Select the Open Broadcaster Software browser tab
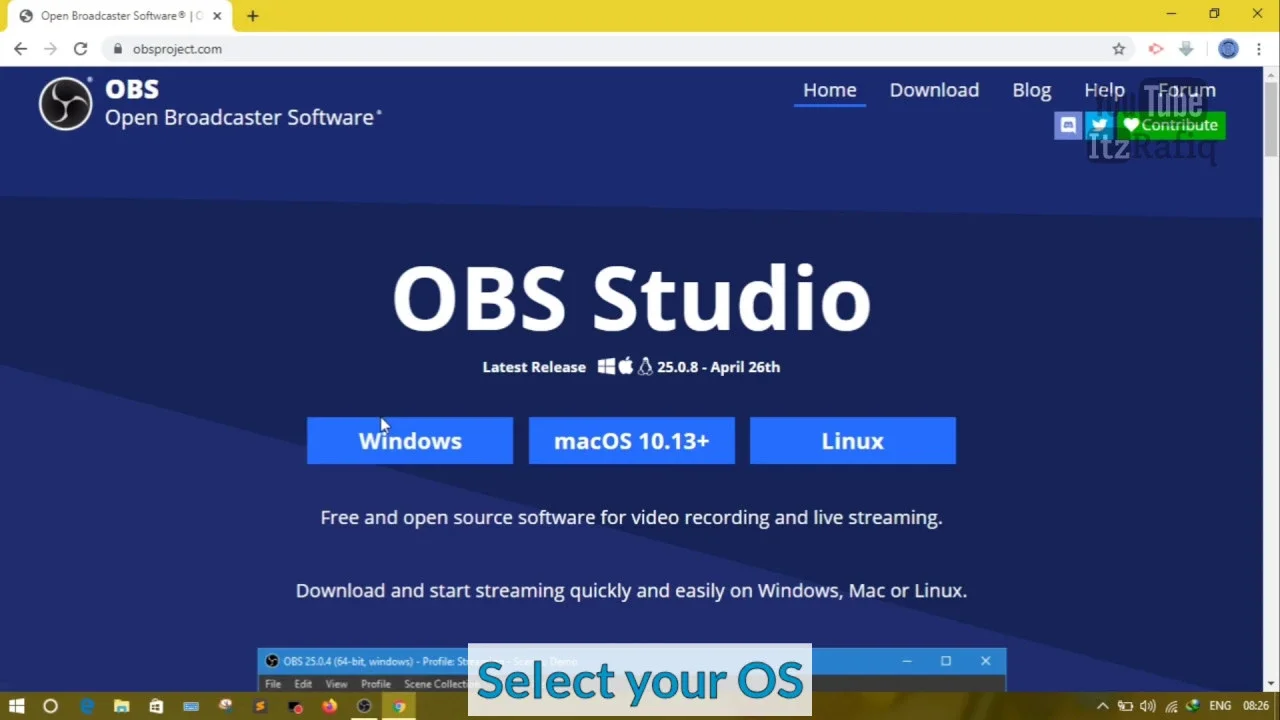The height and width of the screenshot is (720, 1280). (x=120, y=16)
